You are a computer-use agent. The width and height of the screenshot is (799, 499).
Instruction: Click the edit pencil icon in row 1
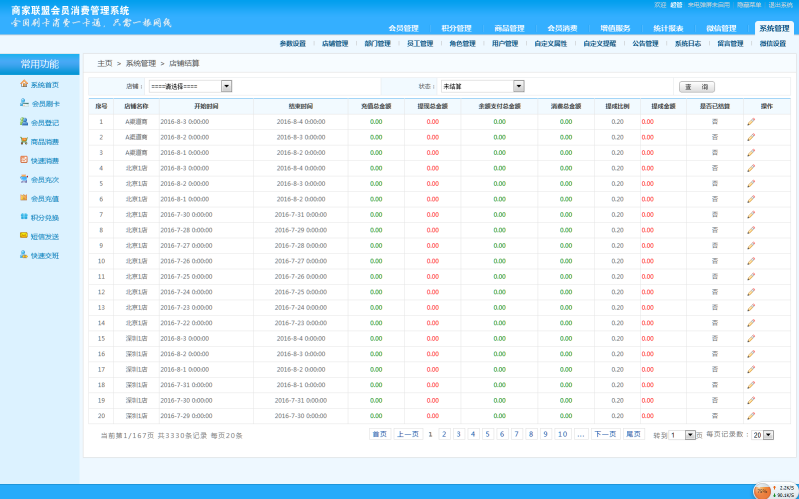750,122
